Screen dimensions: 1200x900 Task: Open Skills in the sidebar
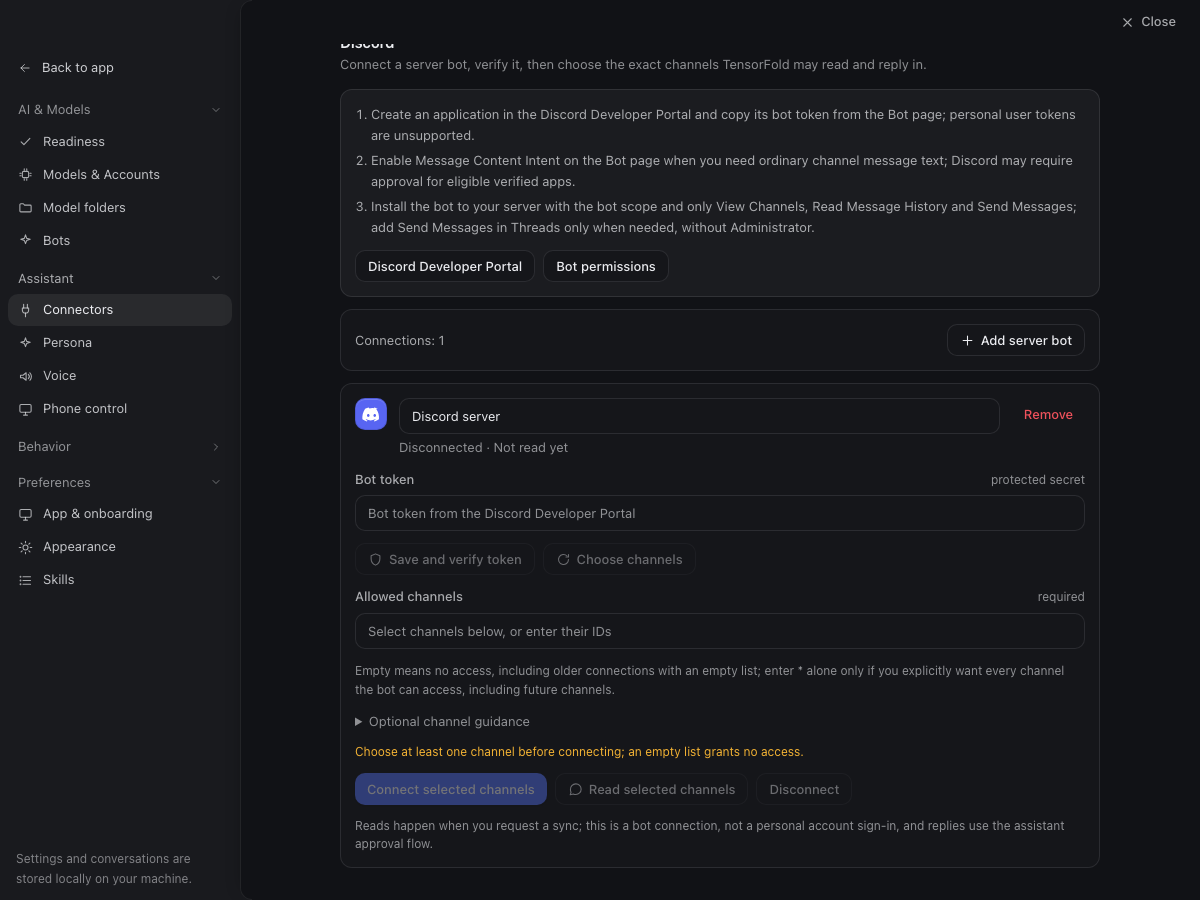coord(120,580)
